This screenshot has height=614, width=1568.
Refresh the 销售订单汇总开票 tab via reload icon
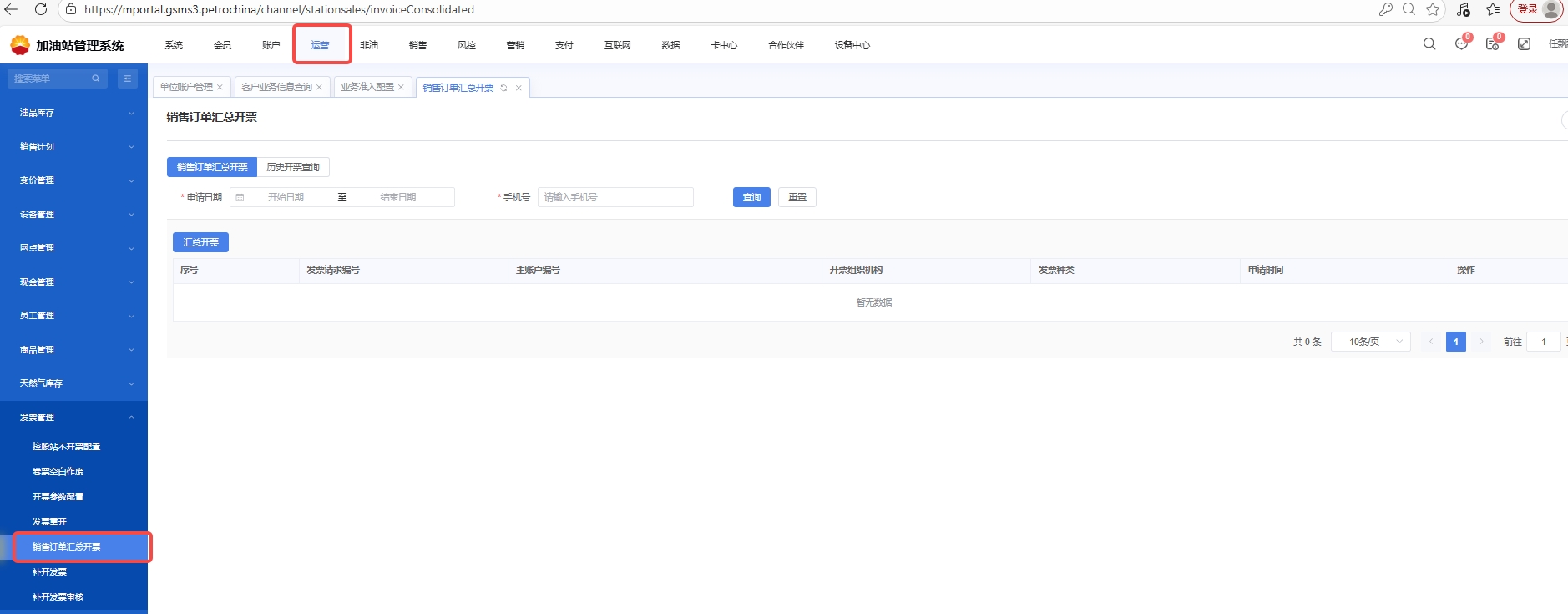tap(503, 88)
